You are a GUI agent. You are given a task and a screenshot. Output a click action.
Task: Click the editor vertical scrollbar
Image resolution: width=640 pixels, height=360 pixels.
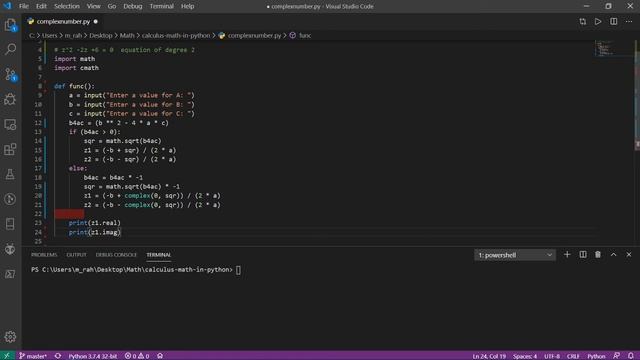point(637,143)
